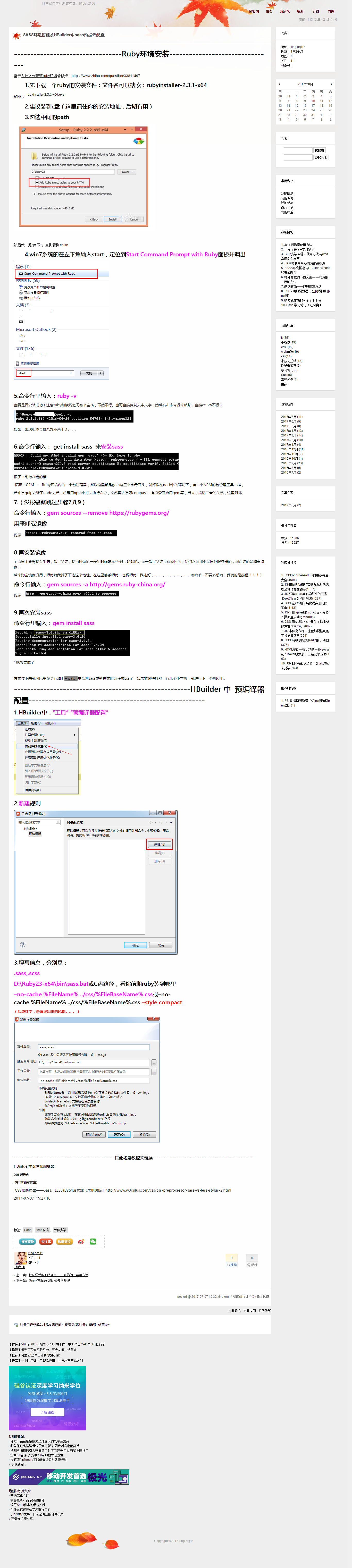Open the css3(19) tag

[x=287, y=347]
